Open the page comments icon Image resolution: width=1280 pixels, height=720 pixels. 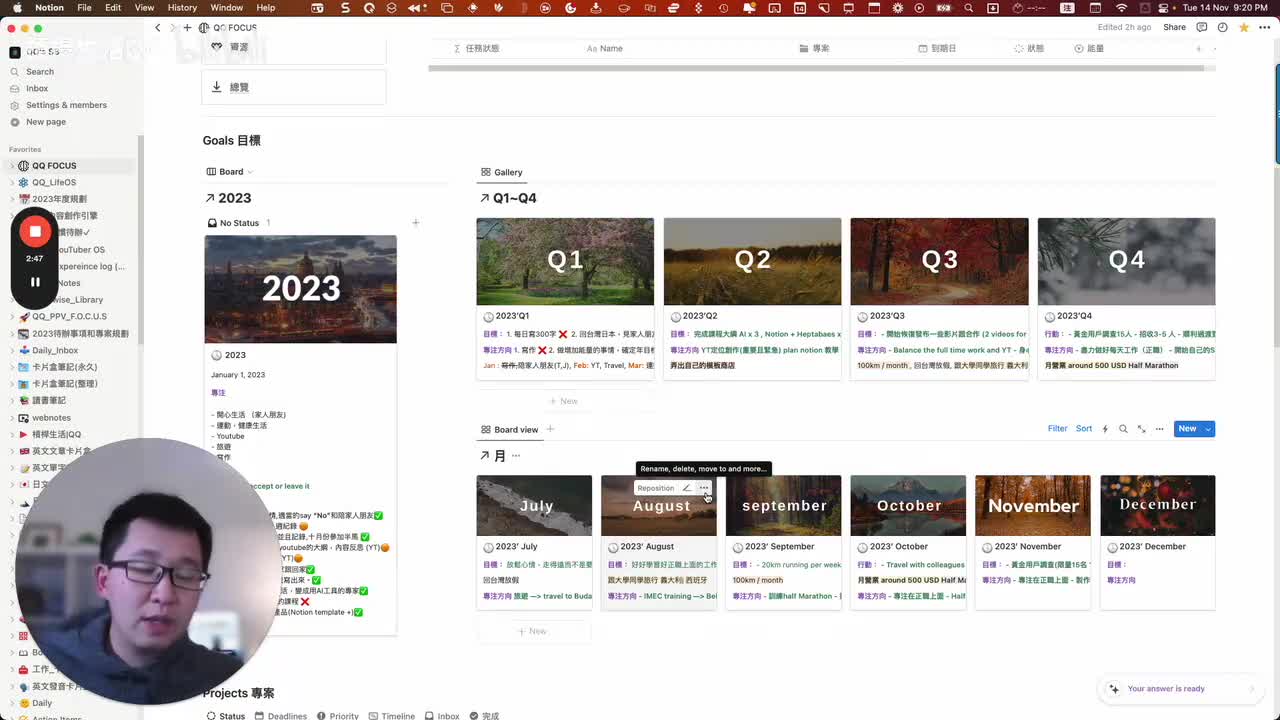1202,27
